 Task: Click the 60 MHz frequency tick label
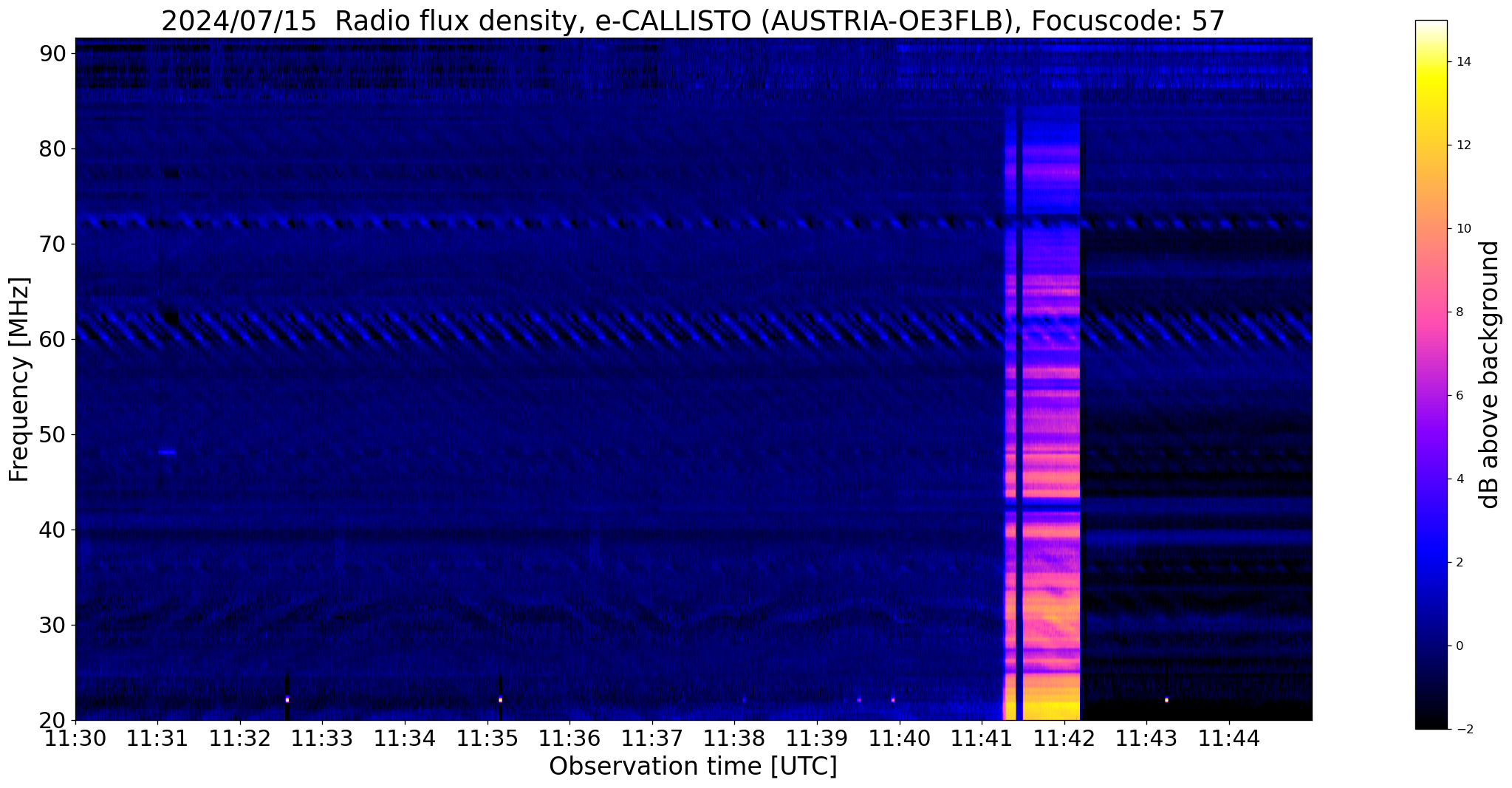tap(52, 340)
